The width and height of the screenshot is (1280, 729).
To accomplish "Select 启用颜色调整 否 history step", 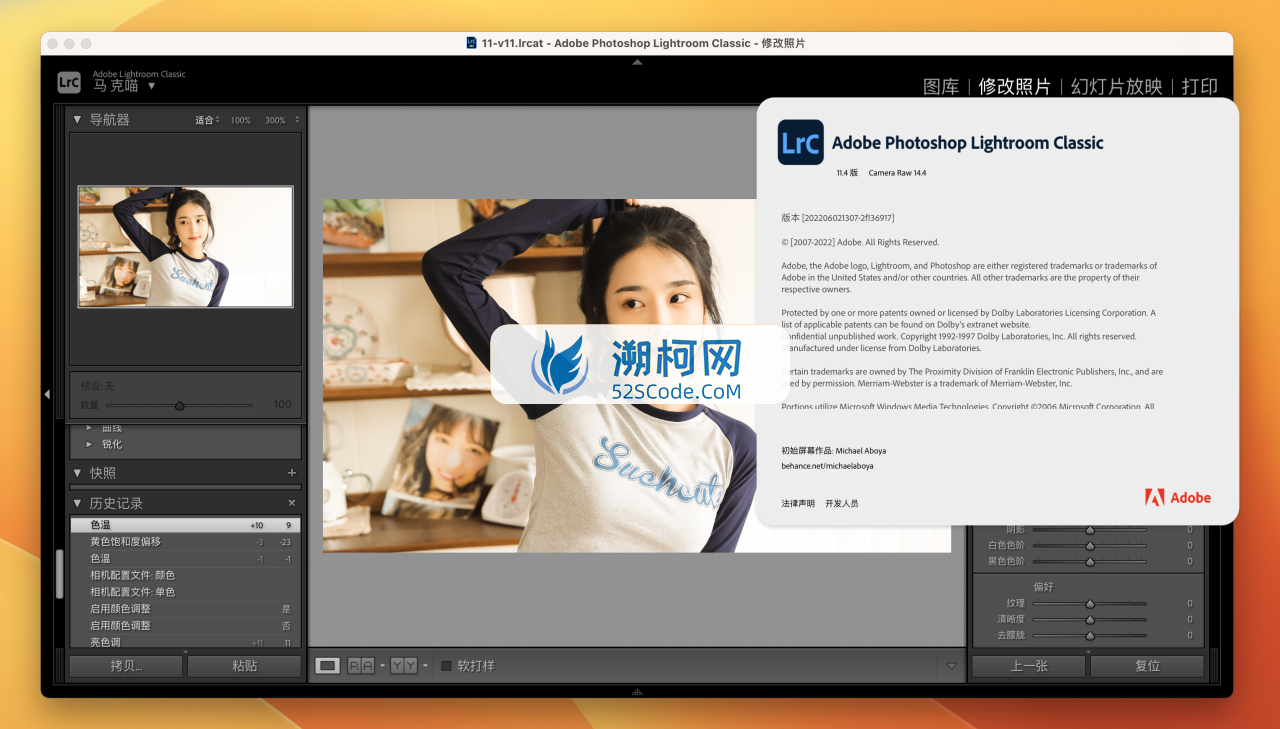I will pos(185,625).
